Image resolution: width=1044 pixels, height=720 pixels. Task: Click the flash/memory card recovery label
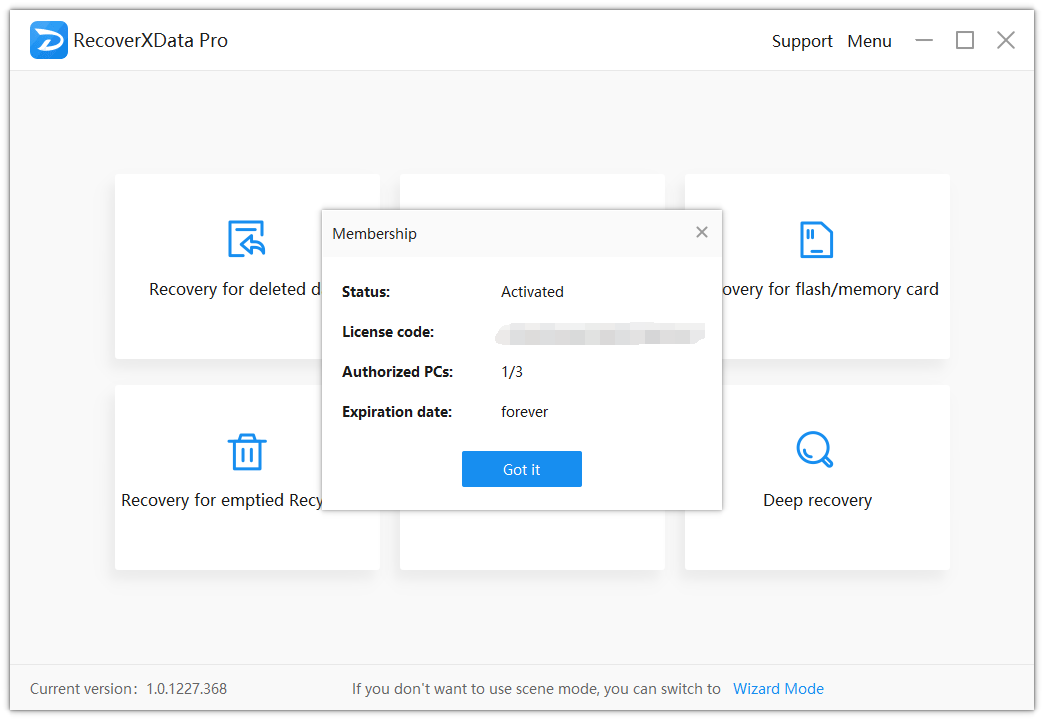[830, 289]
